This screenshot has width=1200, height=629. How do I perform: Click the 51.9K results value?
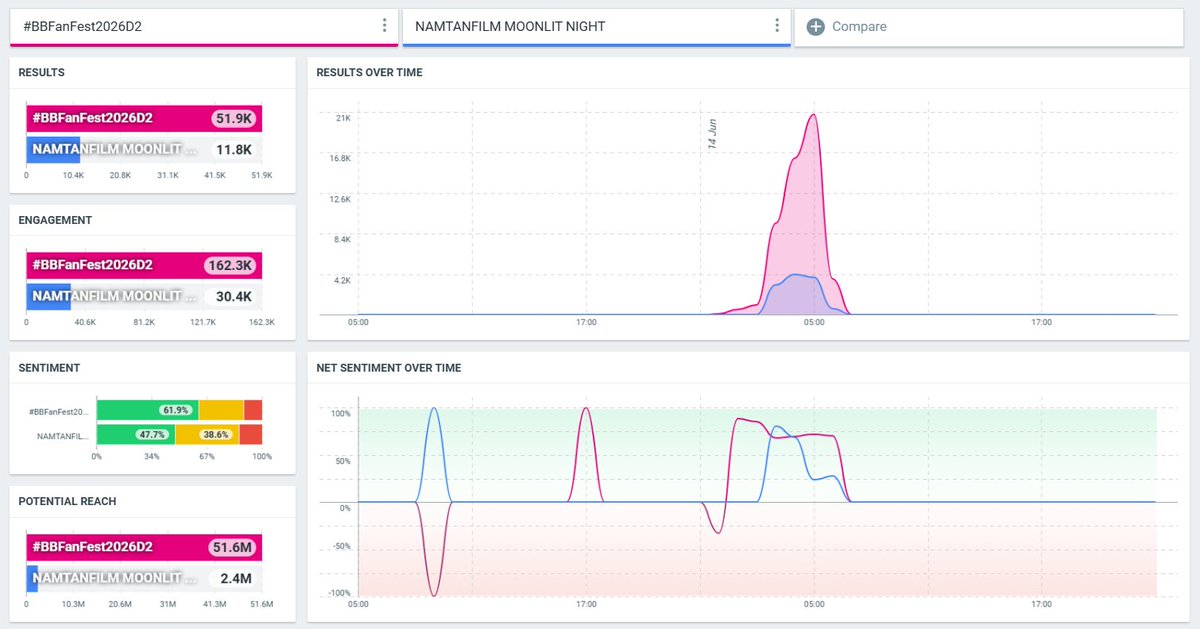coord(234,118)
